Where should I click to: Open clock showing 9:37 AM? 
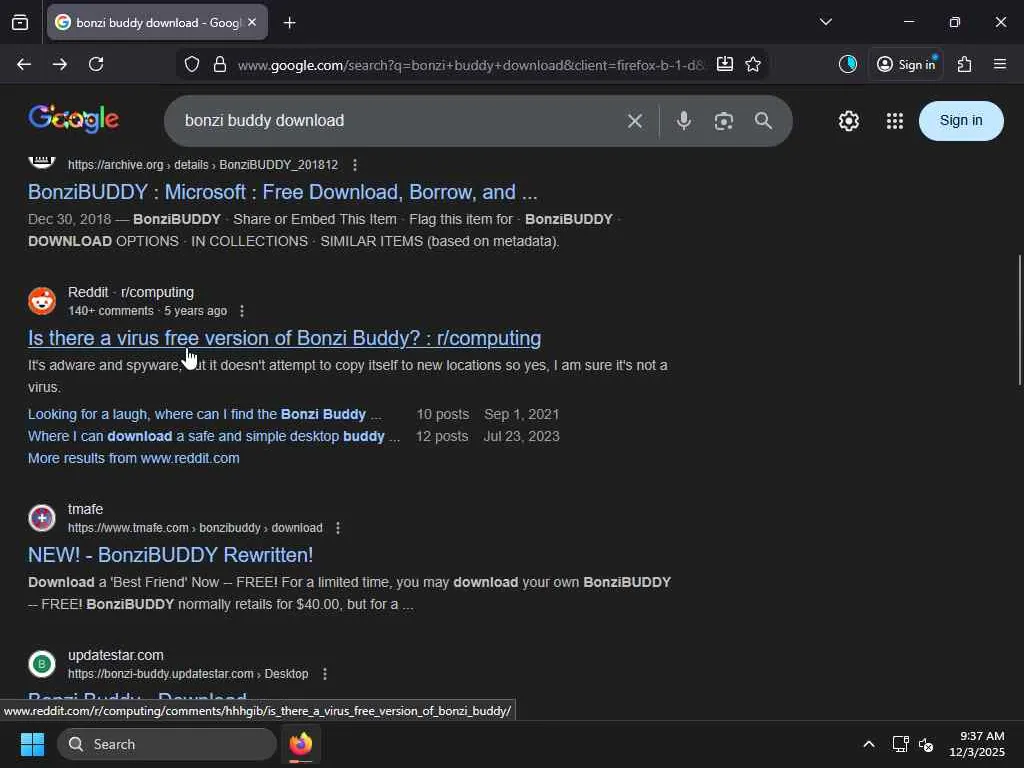click(977, 744)
